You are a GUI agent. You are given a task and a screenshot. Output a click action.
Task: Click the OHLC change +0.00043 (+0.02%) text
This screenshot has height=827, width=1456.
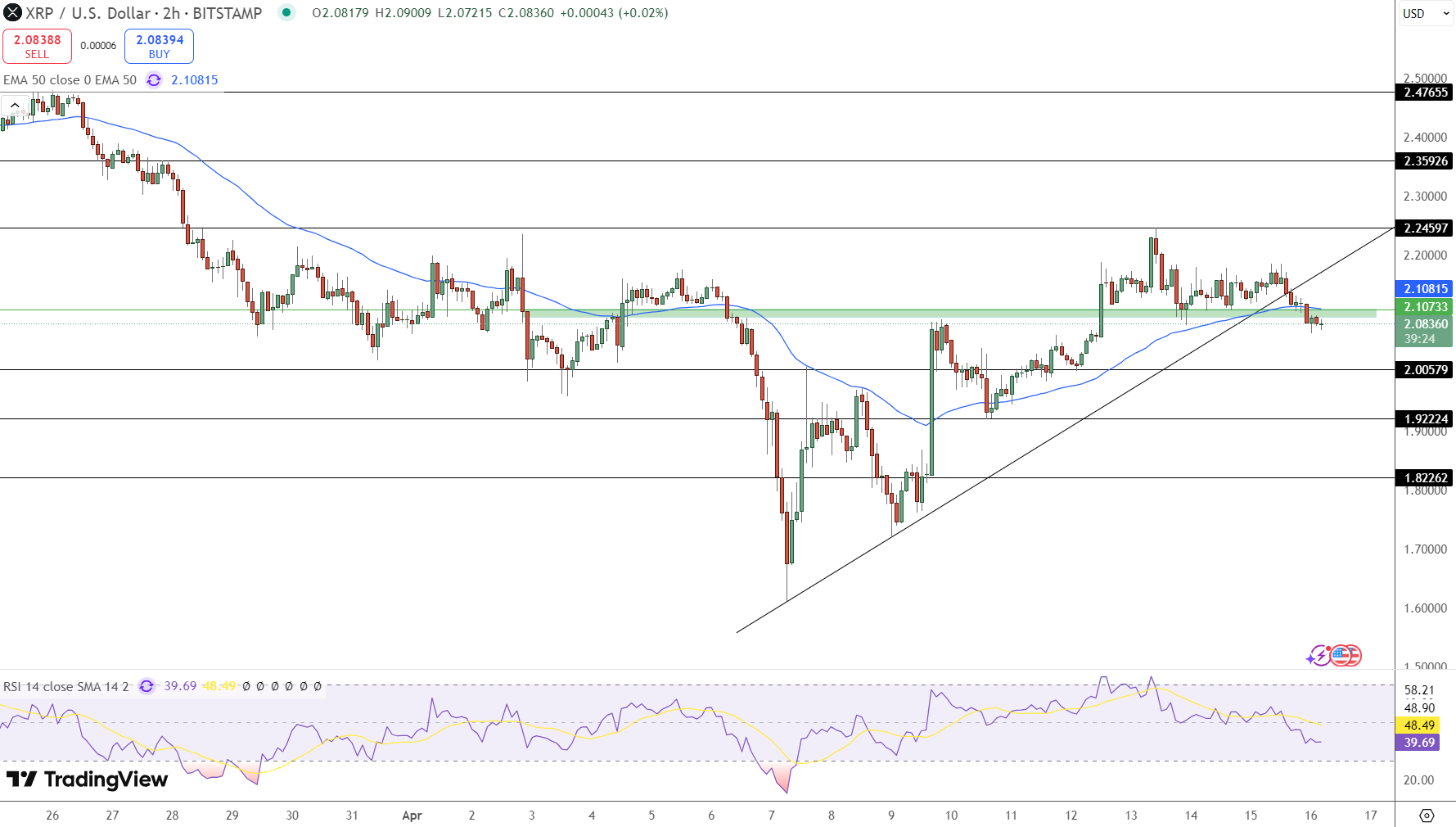614,13
